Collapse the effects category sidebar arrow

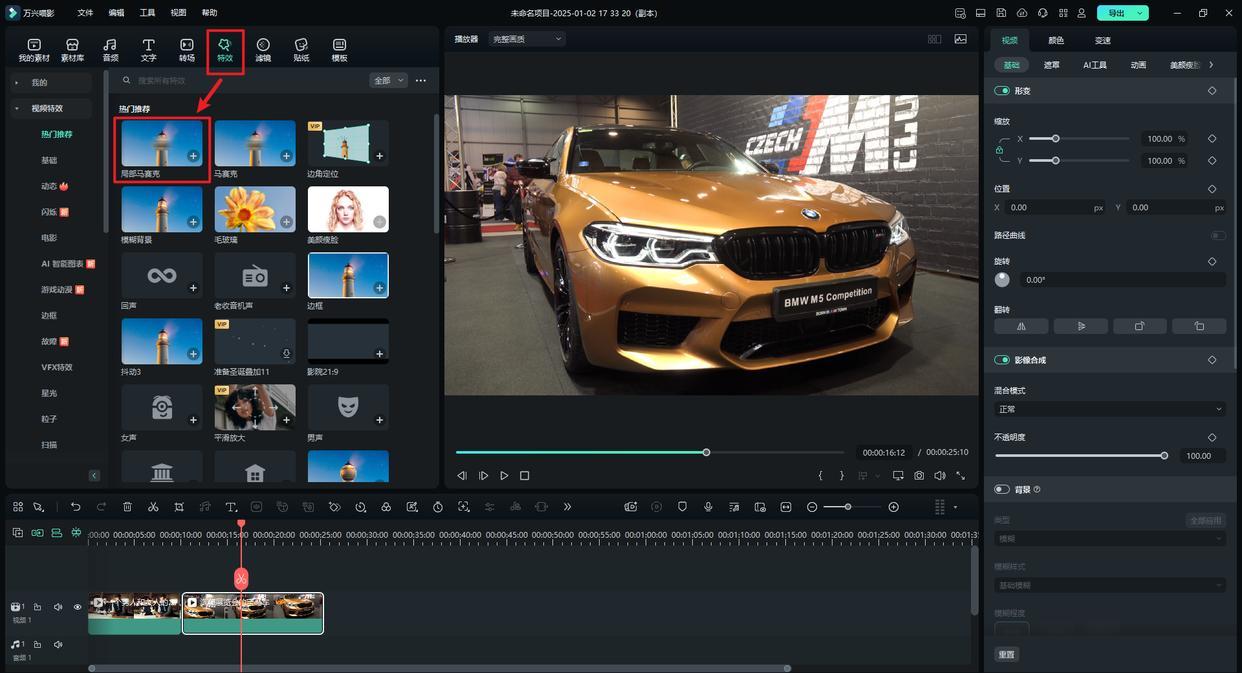pos(95,476)
